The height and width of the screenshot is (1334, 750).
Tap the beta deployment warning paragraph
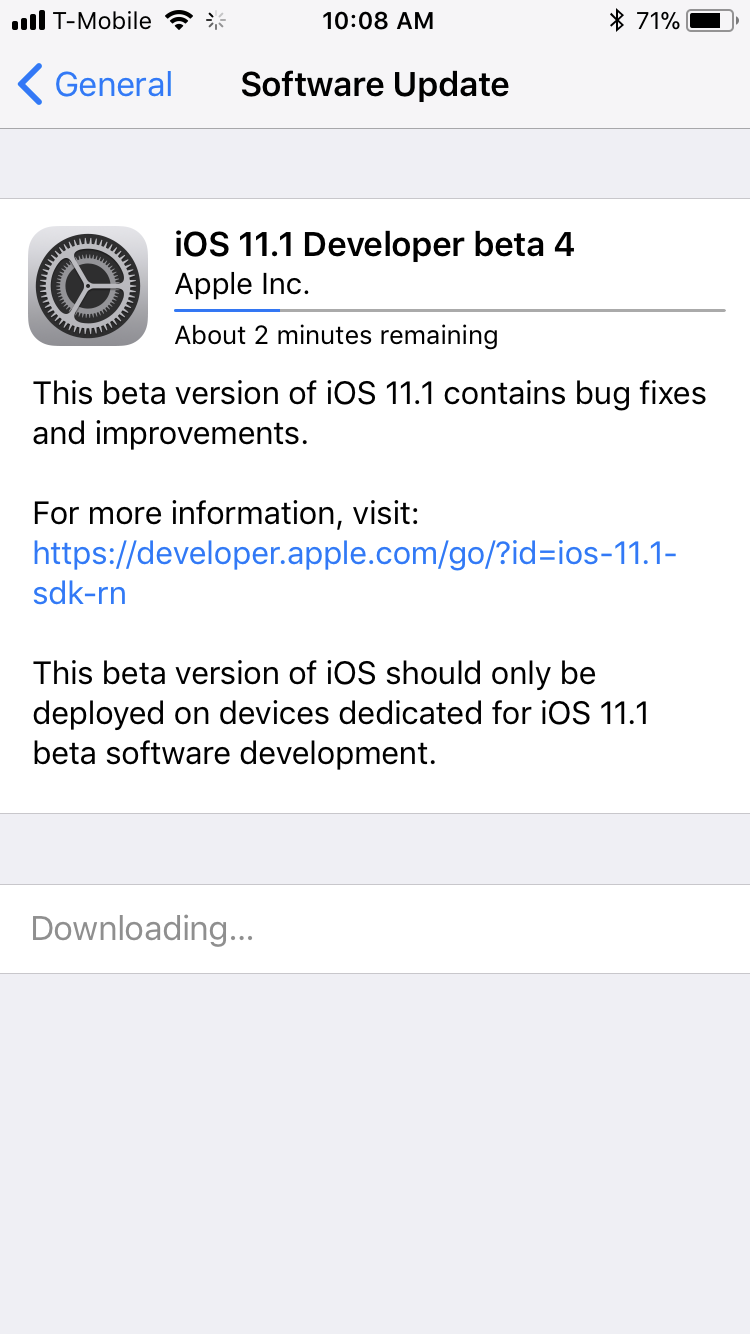click(340, 713)
